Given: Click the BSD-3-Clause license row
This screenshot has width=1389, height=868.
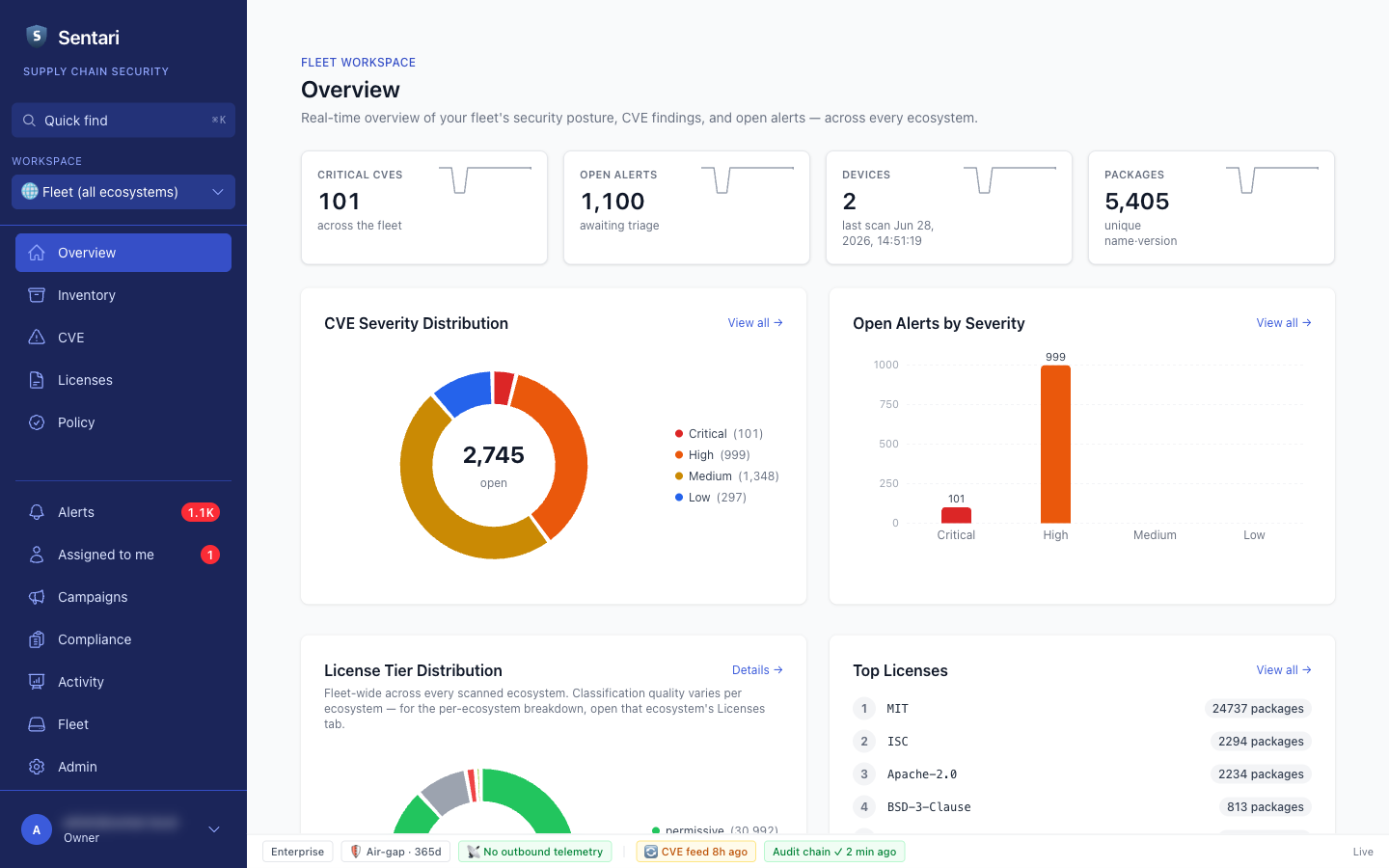Looking at the screenshot, I should tap(1082, 807).
